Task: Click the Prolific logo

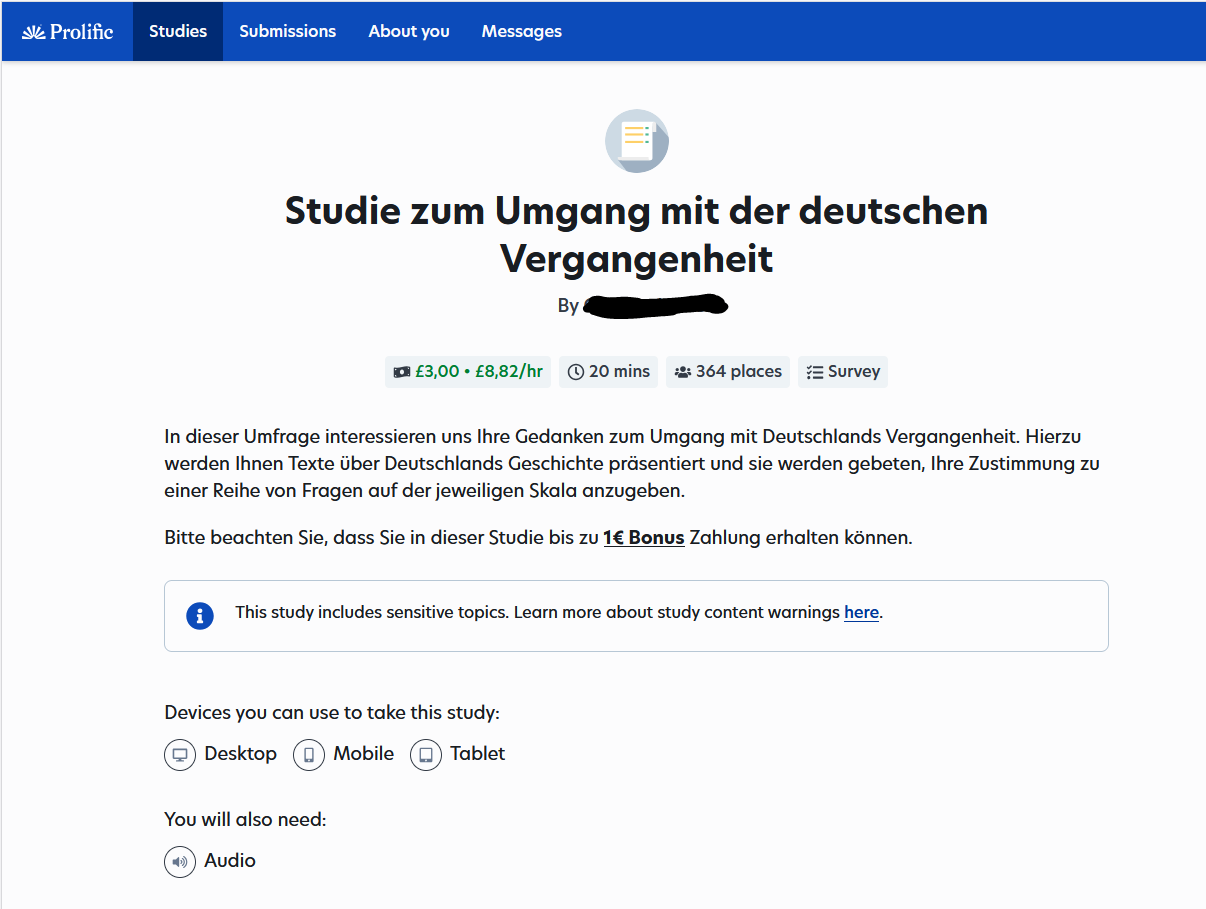Action: (68, 31)
